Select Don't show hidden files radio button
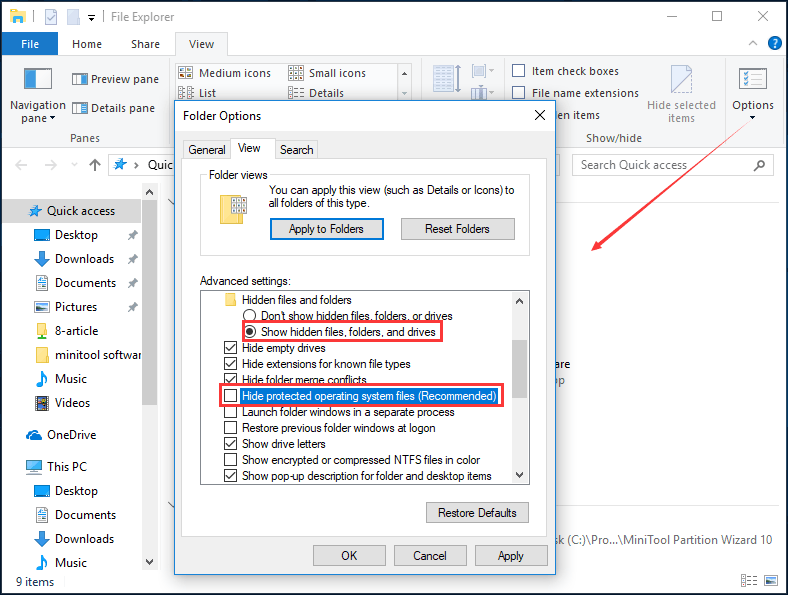 pos(250,316)
